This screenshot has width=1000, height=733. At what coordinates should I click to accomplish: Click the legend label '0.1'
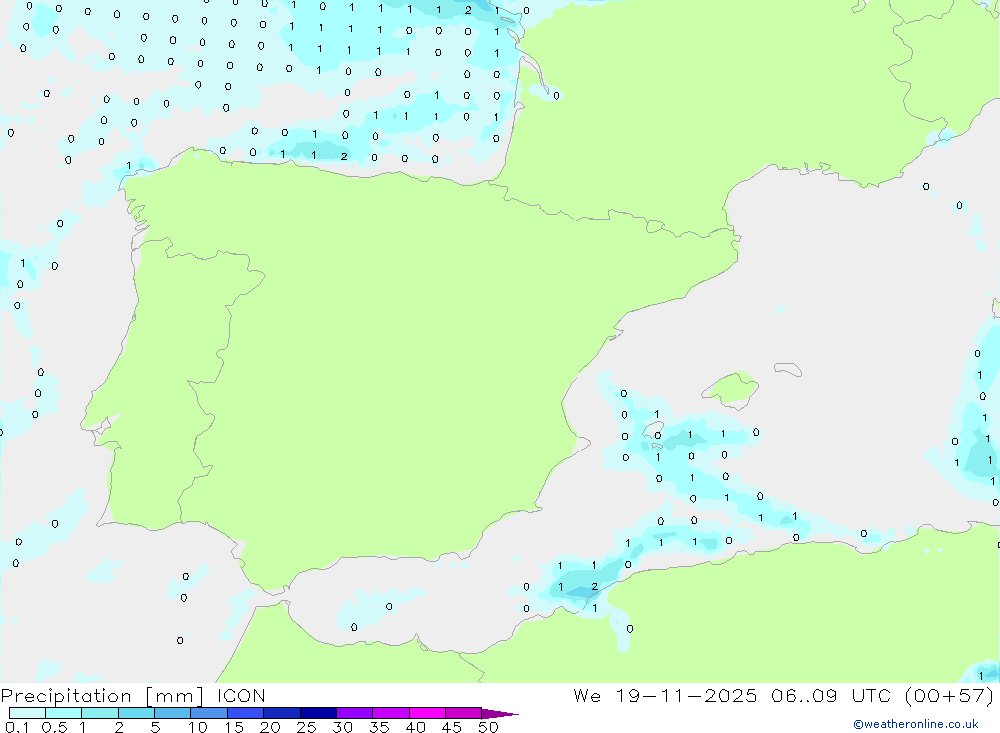point(17,727)
